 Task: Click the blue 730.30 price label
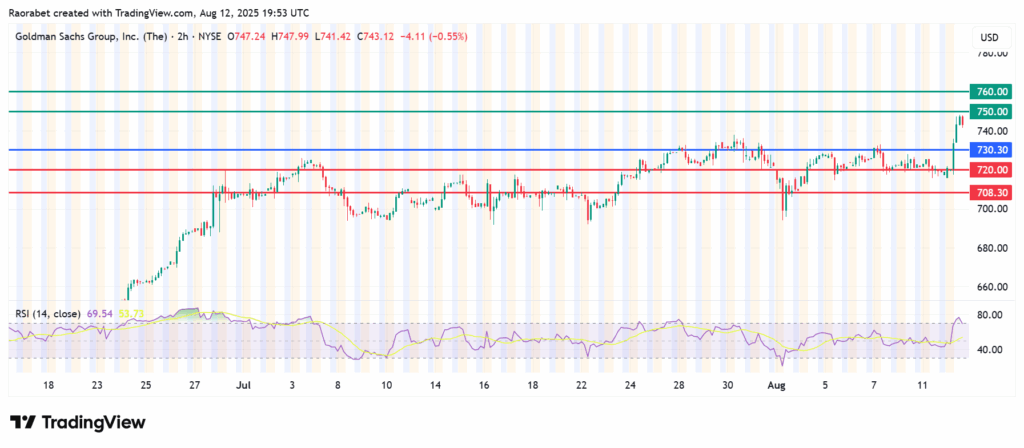pyautogui.click(x=990, y=150)
